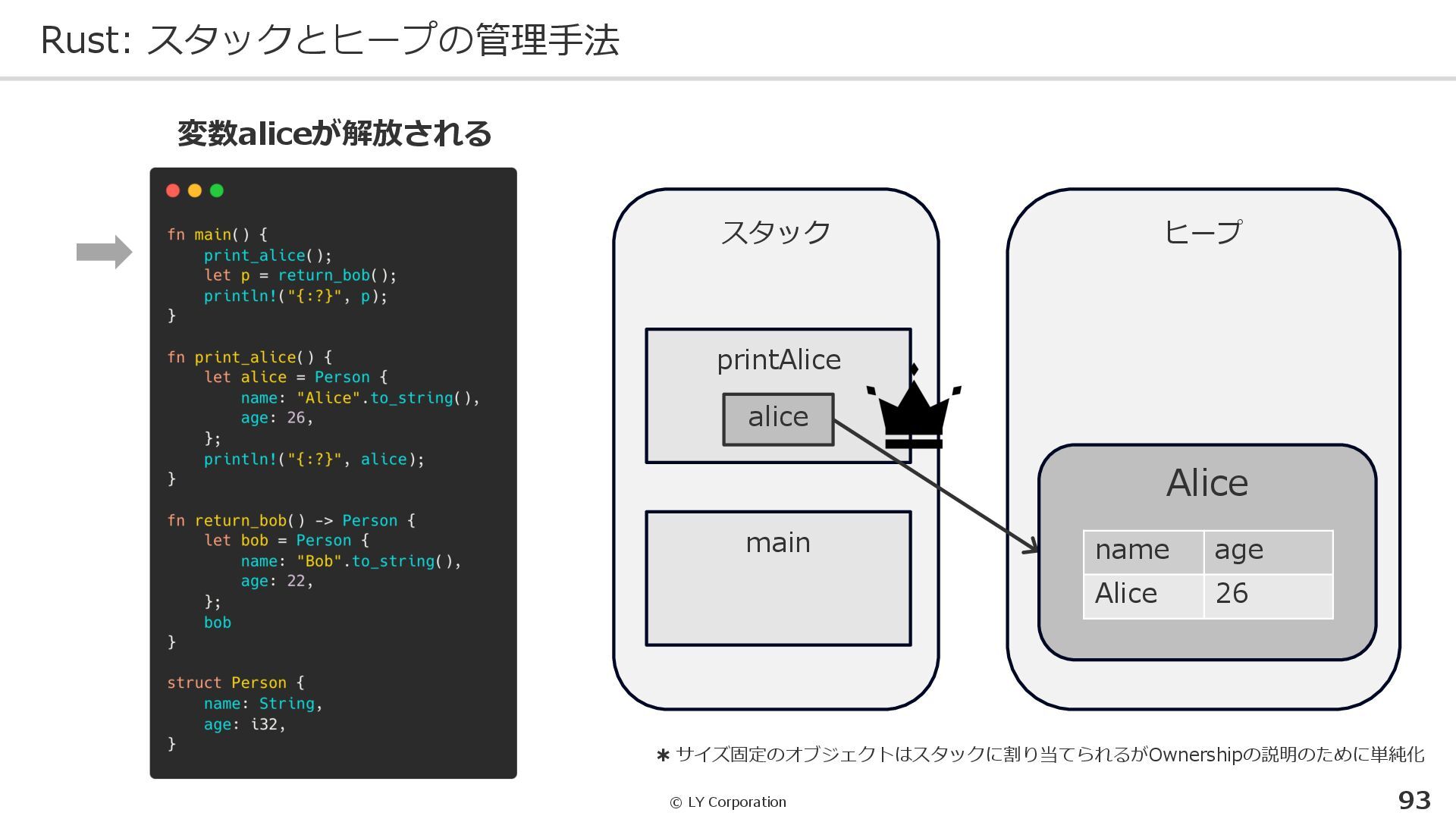Image resolution: width=1456 pixels, height=819 pixels.
Task: Click the name header cell in the table
Action: pos(1143,551)
